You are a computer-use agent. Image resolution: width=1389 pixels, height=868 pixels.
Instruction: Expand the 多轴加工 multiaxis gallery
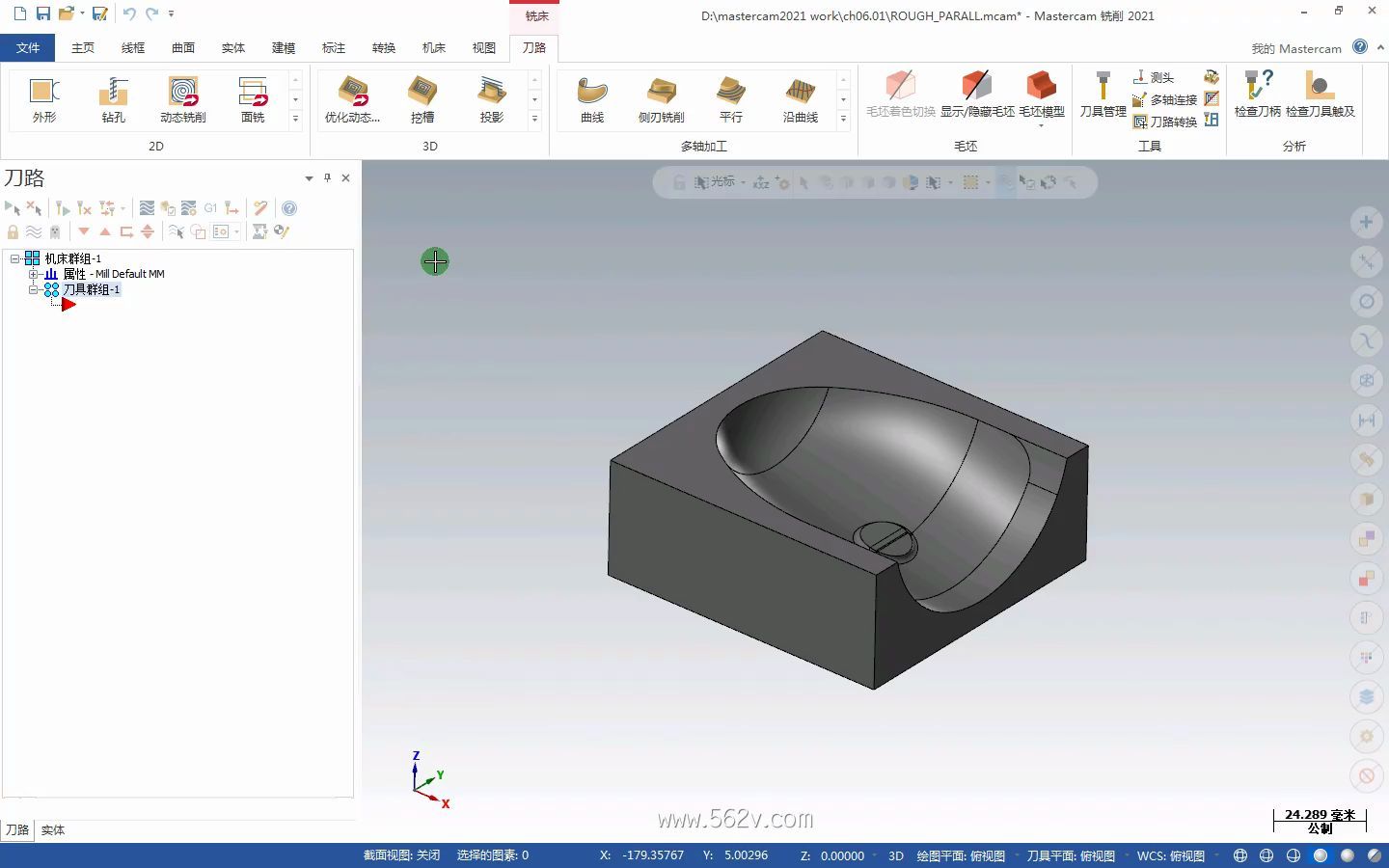click(x=843, y=119)
